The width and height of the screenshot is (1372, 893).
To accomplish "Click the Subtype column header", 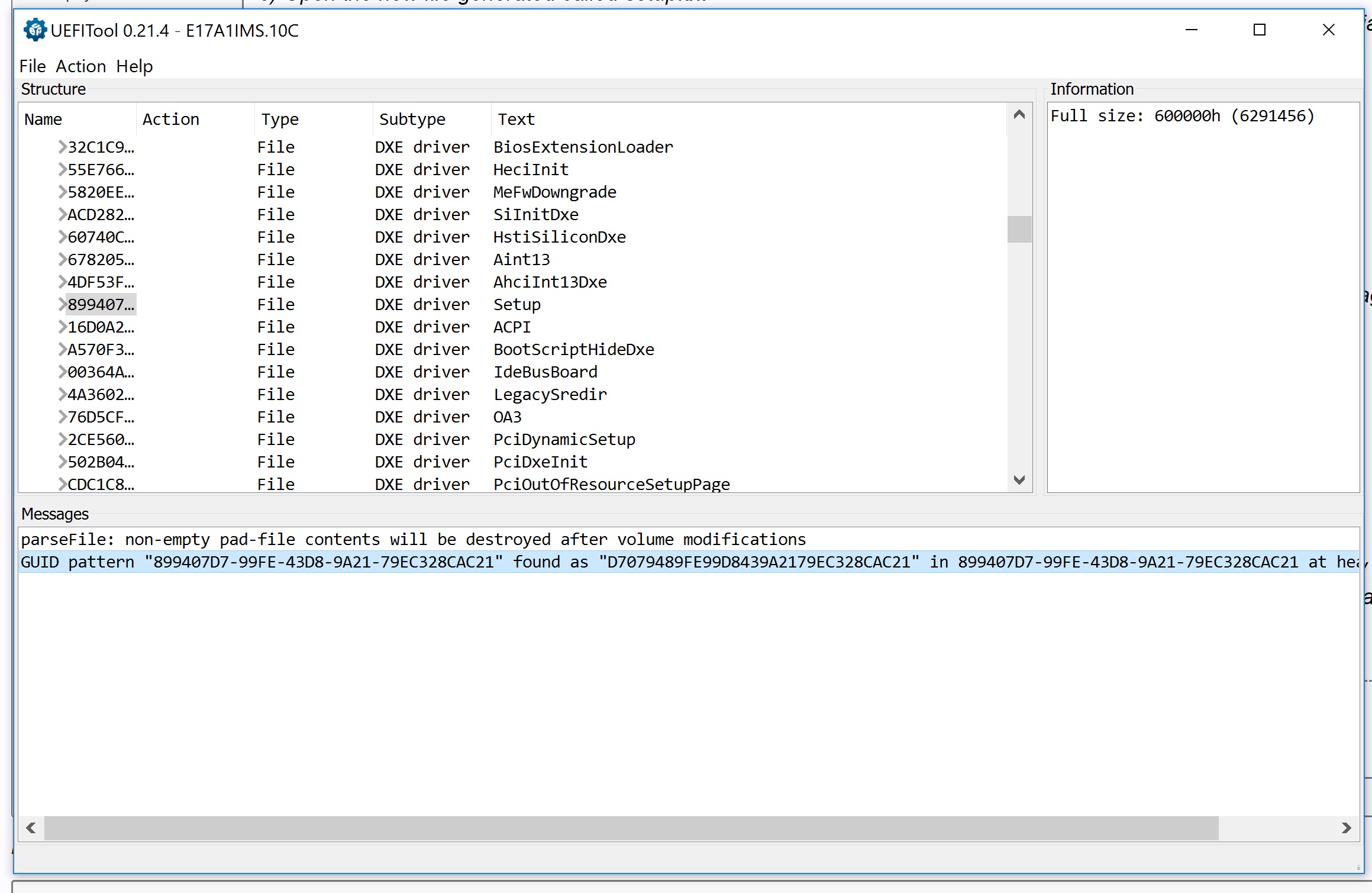I will point(412,120).
